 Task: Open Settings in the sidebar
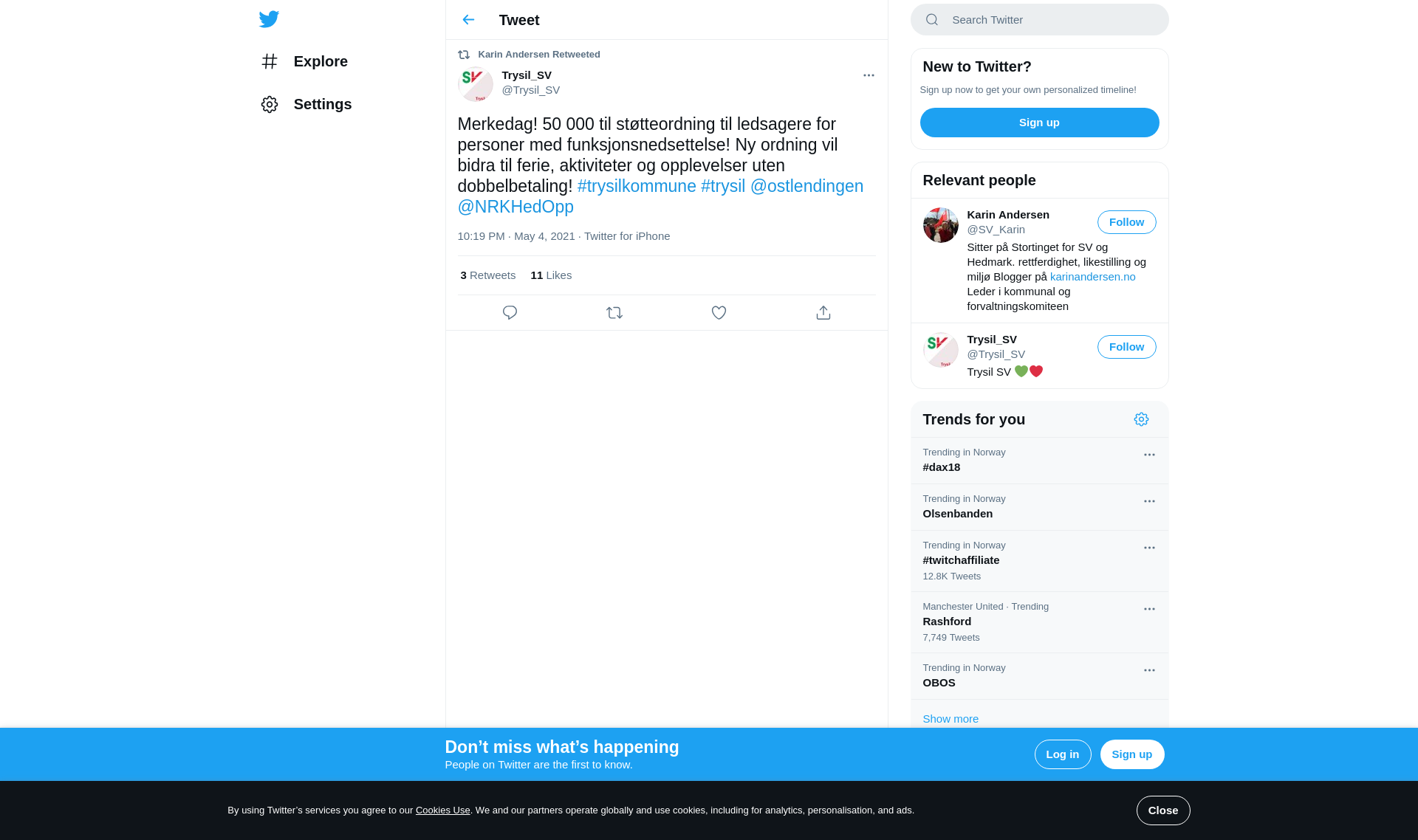tap(306, 104)
